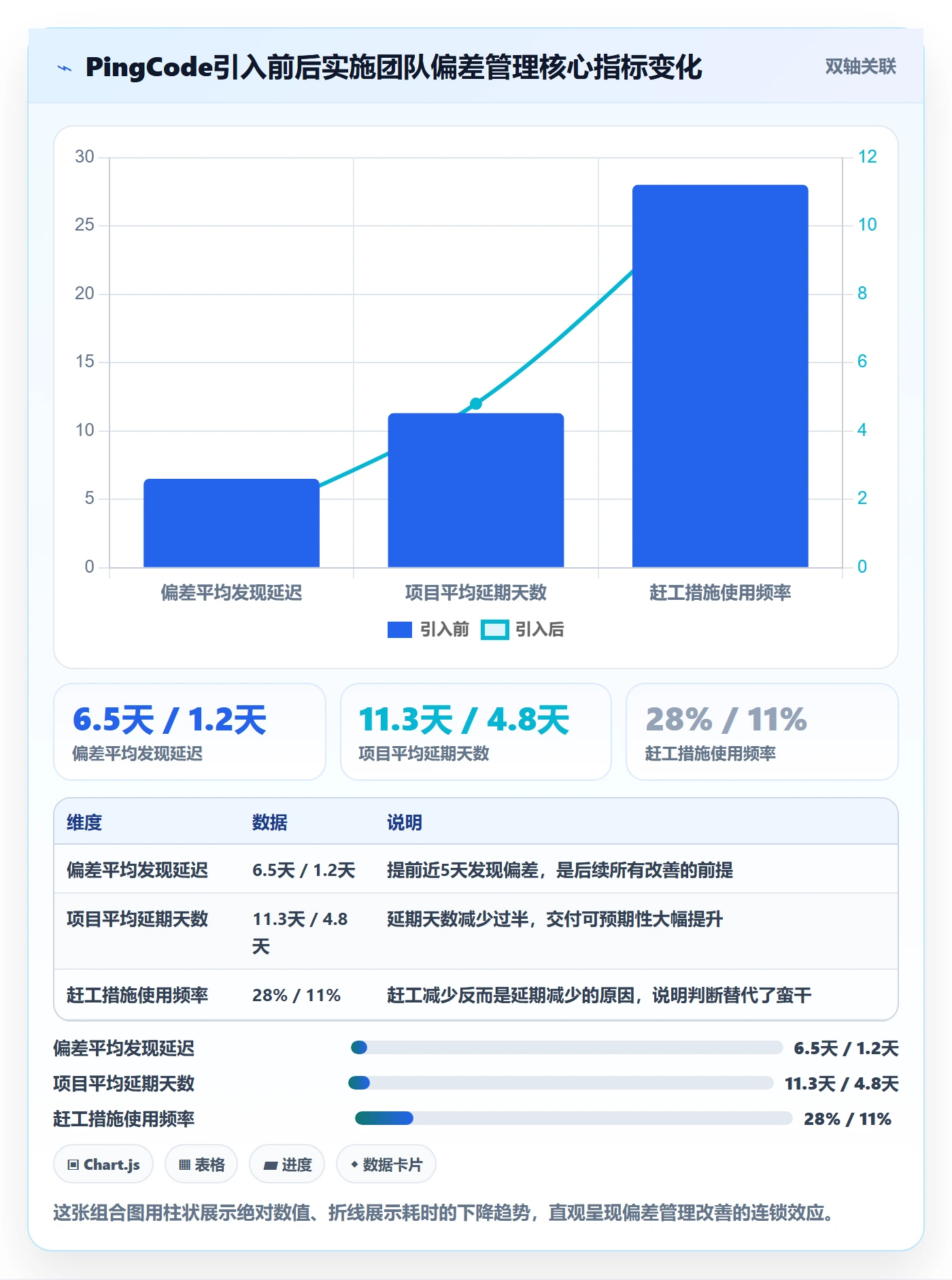Click table cell 提前近5天发现偏差

[560, 870]
